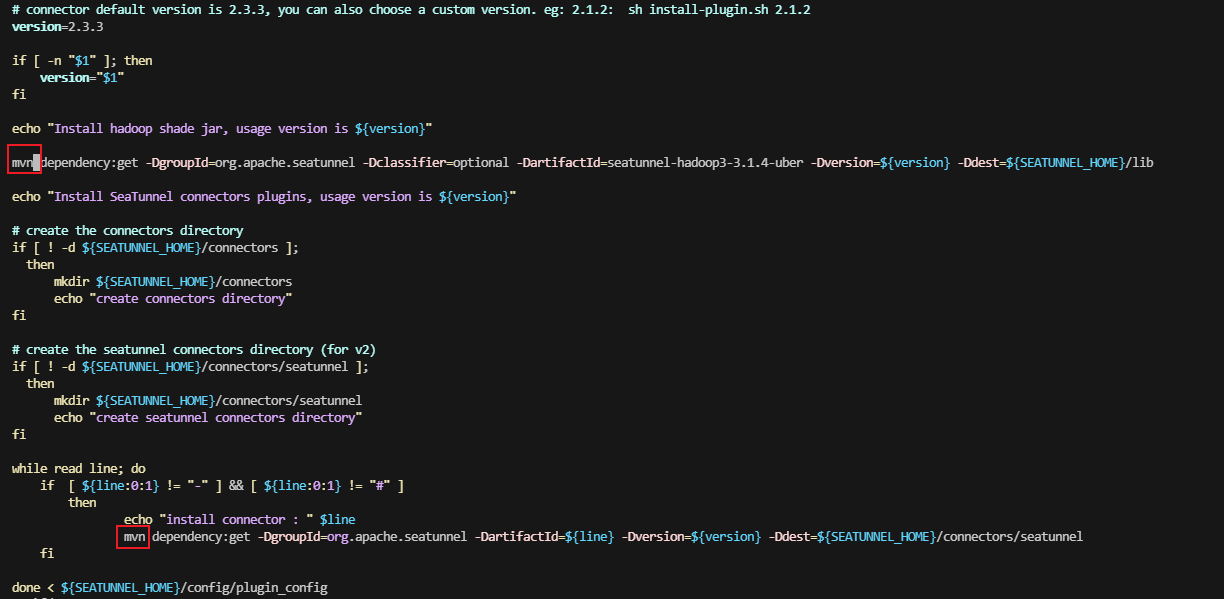Click the comment mentioning "(for v2)"
The image size is (1224, 599).
click(194, 349)
